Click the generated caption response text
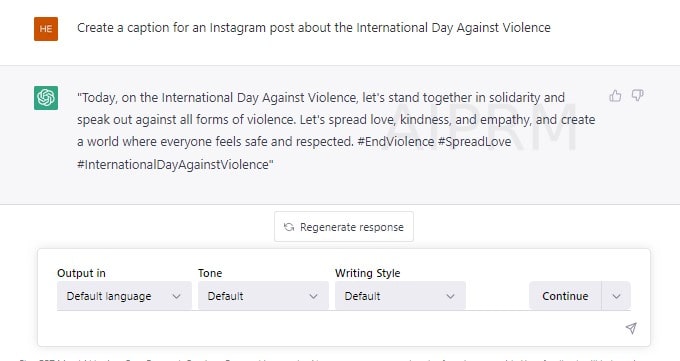680x361 pixels. tap(336, 131)
